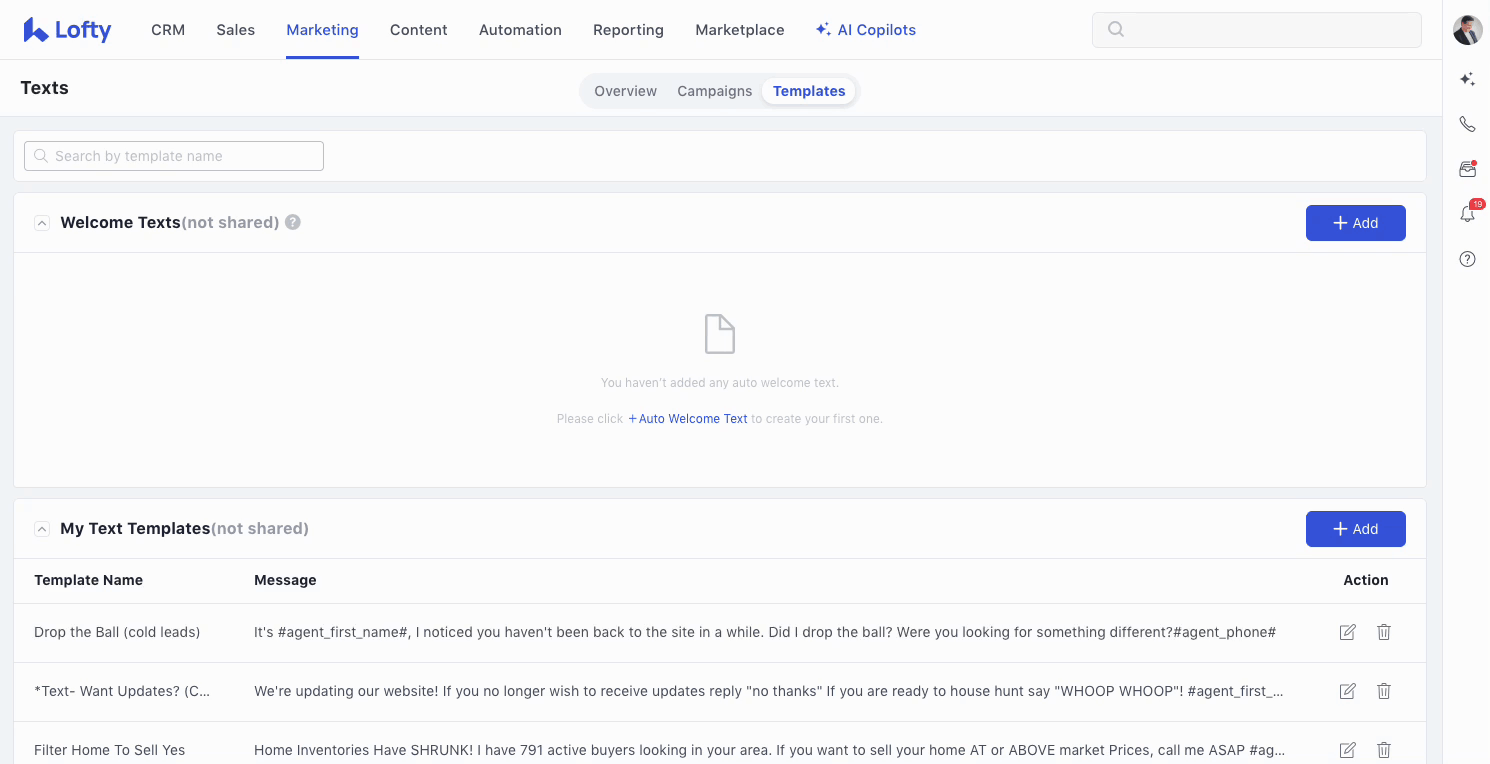Viewport: 1490px width, 764px height.
Task: Switch to the Overview tab
Action: (625, 91)
